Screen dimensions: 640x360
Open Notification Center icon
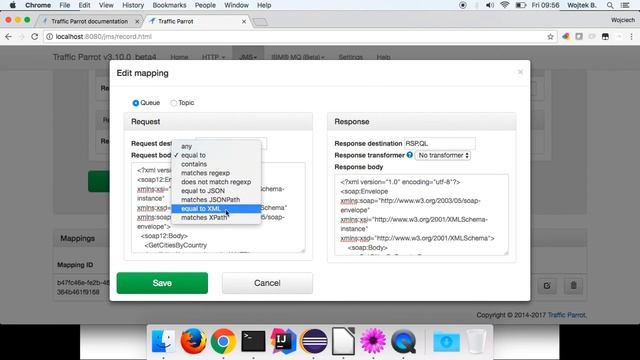click(625, 5)
